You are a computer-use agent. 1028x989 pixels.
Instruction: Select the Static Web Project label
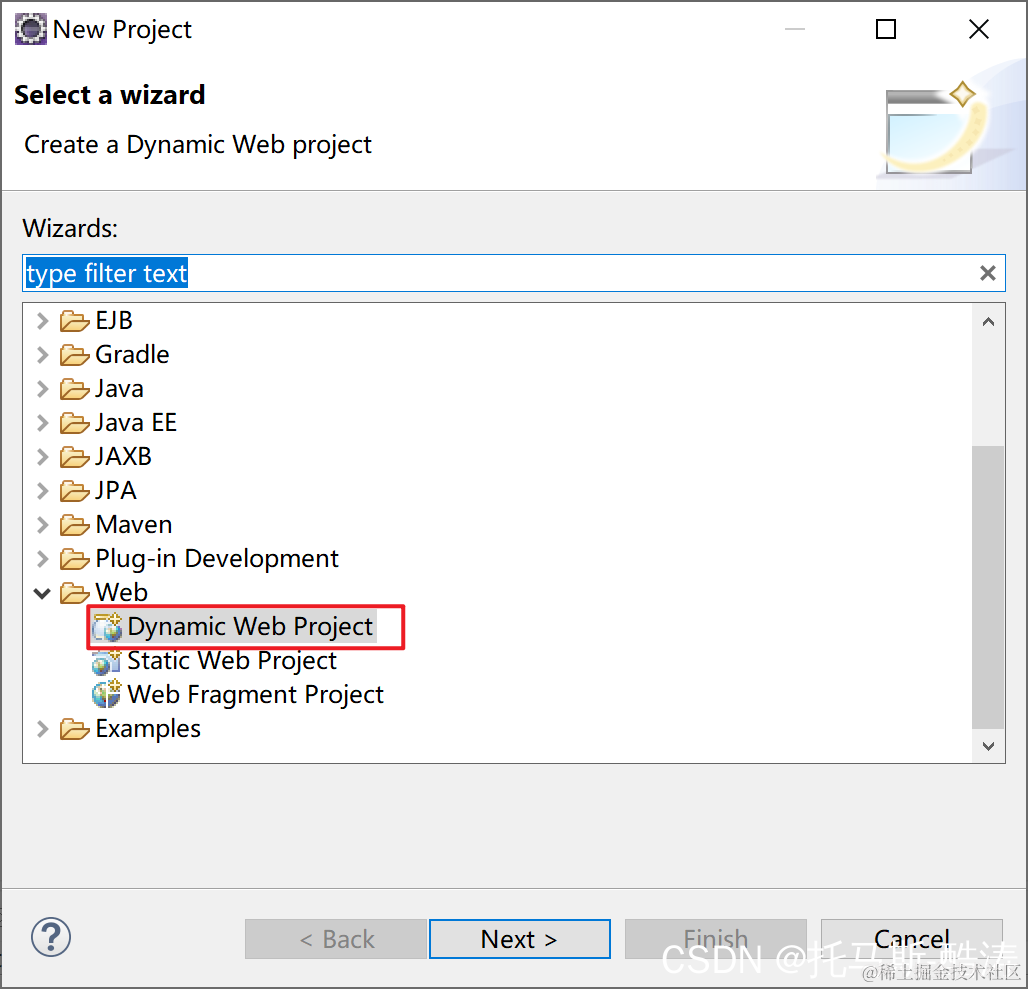pyautogui.click(x=231, y=661)
